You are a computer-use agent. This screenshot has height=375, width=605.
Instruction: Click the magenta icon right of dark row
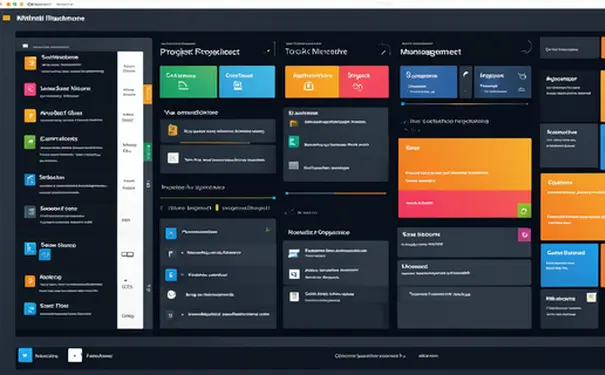coord(524,235)
